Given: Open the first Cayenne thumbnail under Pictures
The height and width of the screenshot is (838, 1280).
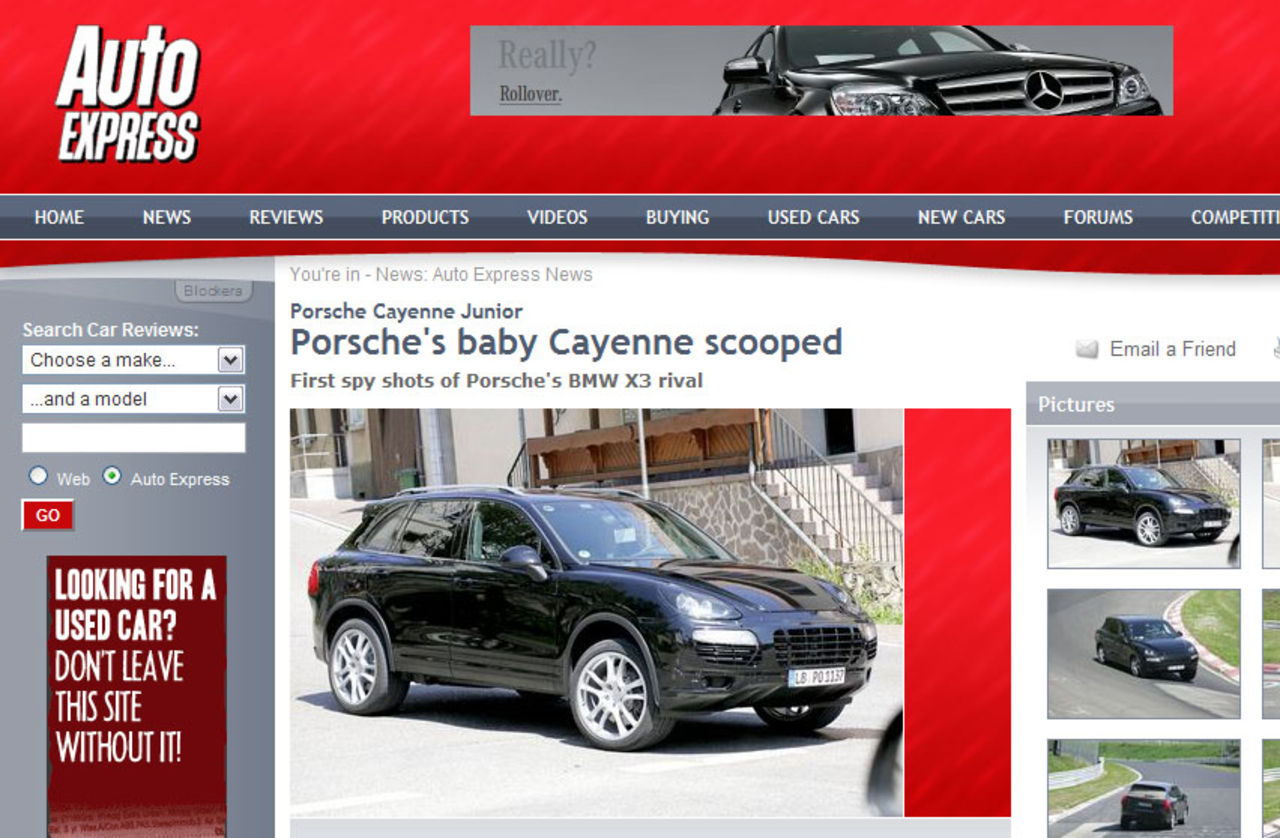Looking at the screenshot, I should (1143, 502).
